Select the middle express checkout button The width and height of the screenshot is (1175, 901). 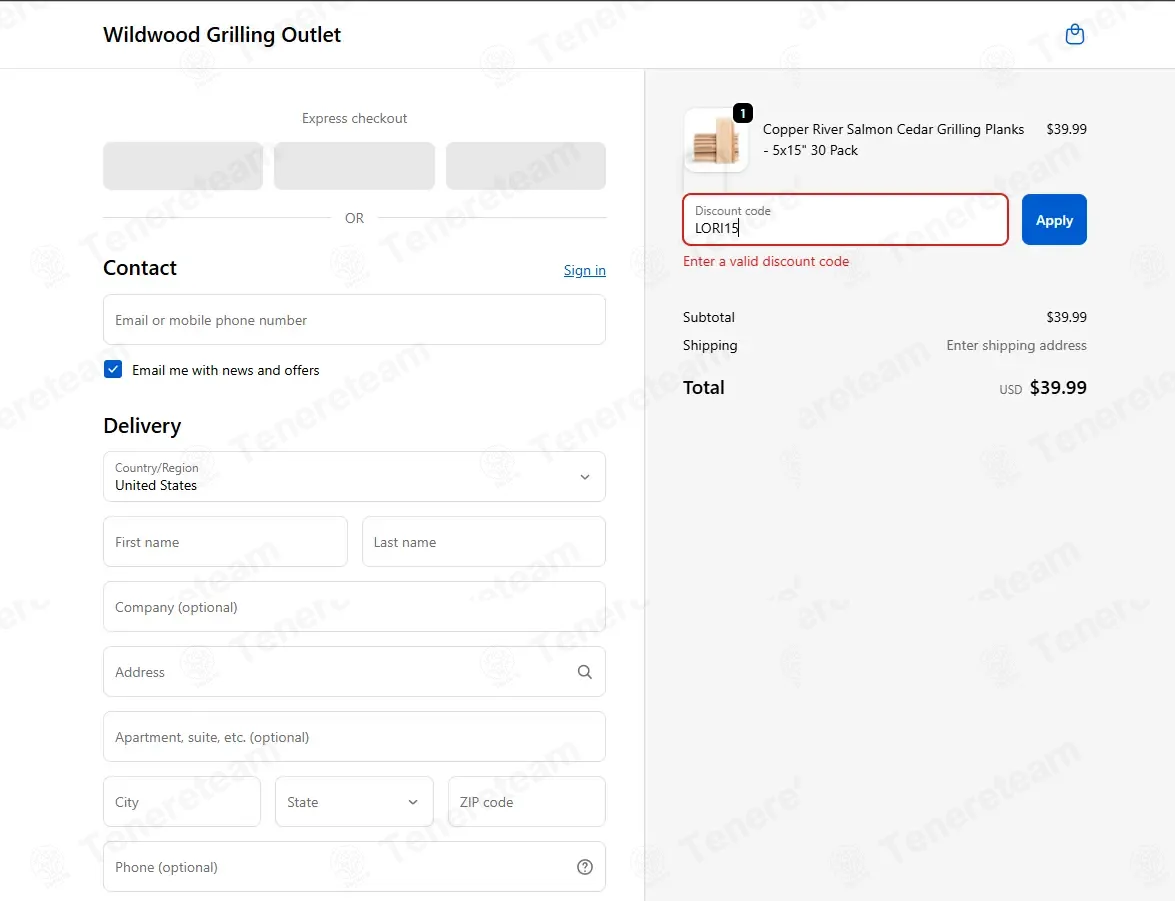[354, 166]
